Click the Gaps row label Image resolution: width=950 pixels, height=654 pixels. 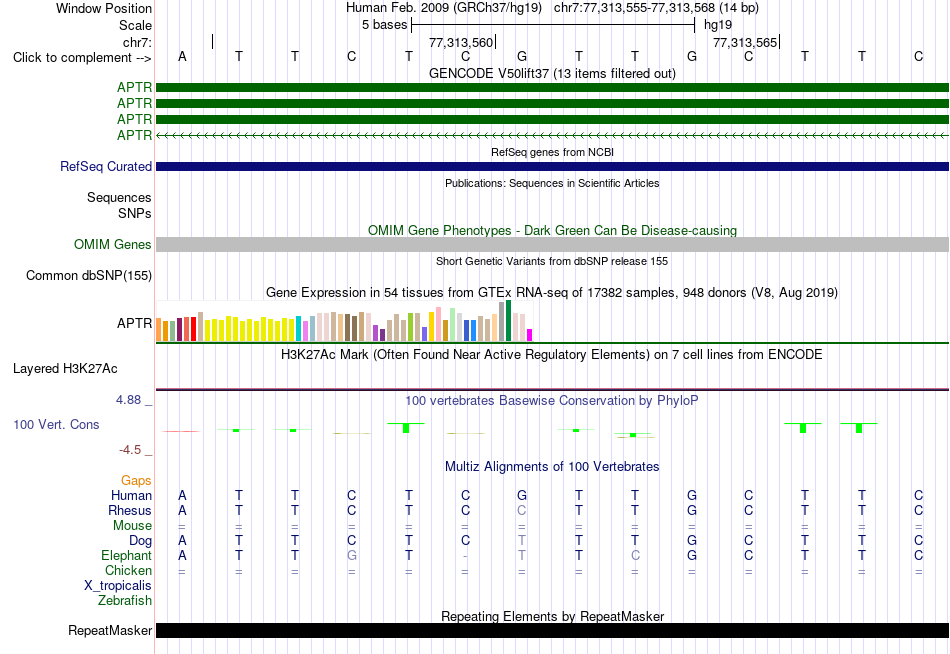tap(136, 481)
